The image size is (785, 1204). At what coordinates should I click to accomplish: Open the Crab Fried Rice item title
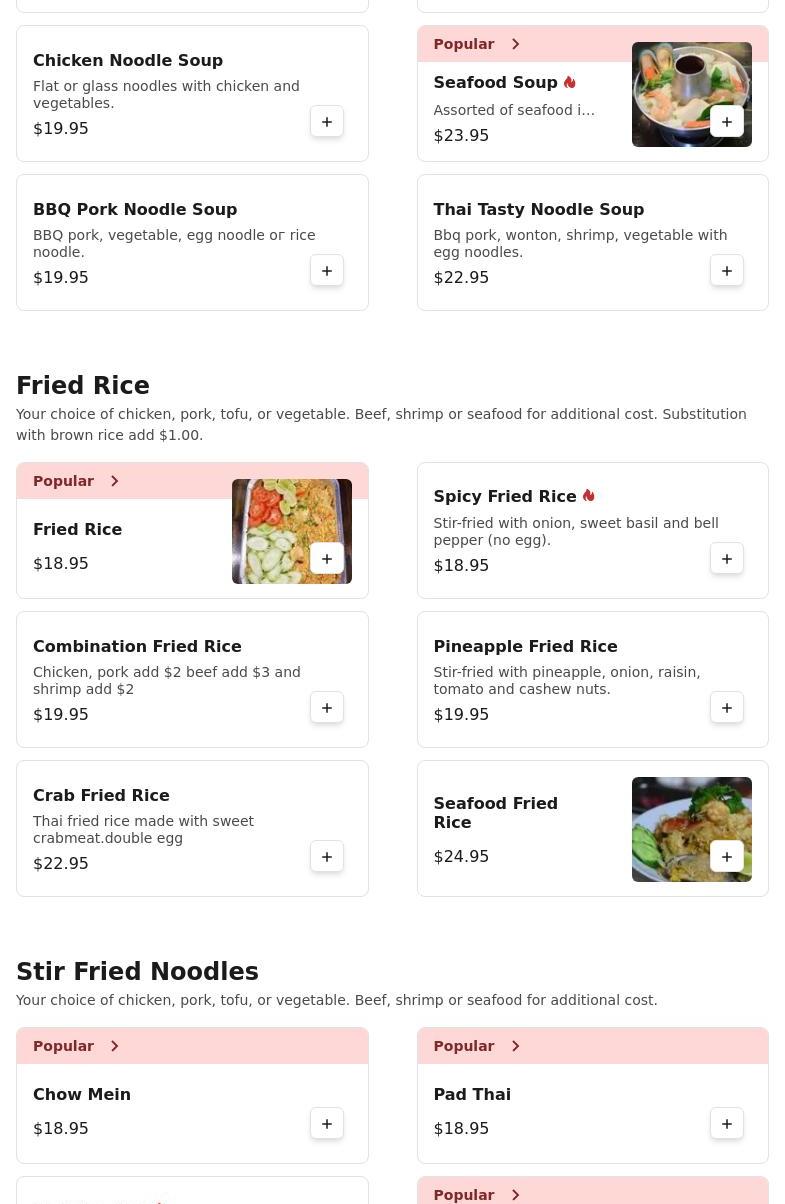101,795
